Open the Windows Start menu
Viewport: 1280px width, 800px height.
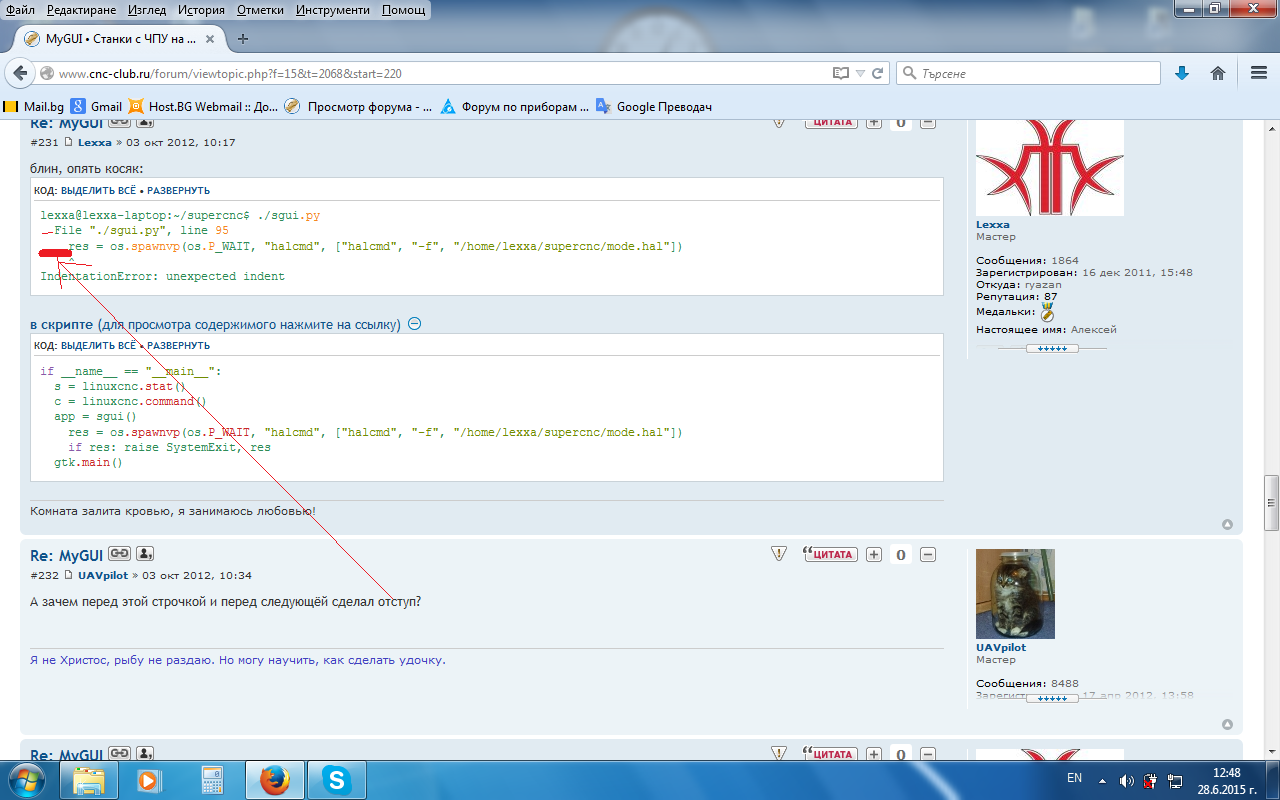[x=27, y=779]
